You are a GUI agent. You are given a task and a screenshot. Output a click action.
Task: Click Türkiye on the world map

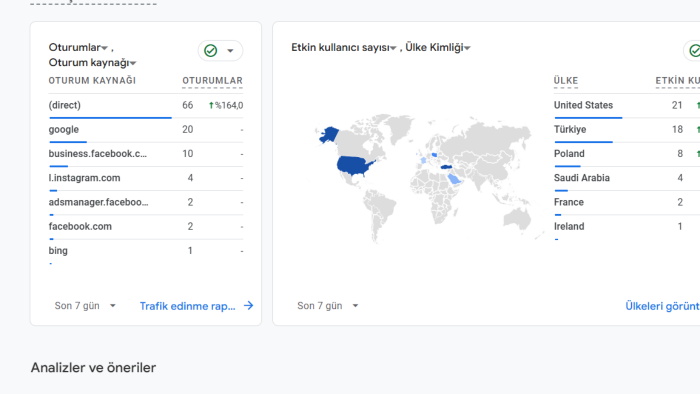point(446,167)
